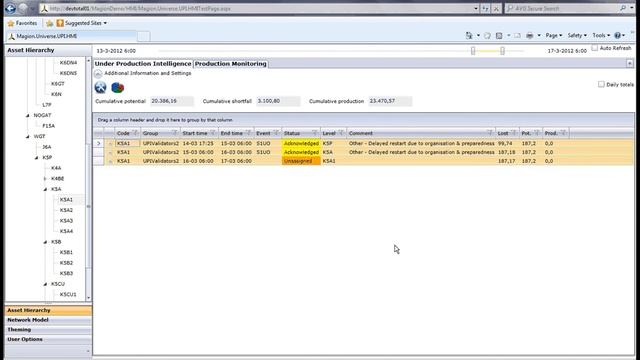Expand the K4BE tree node
The image size is (640, 360).
point(45,179)
